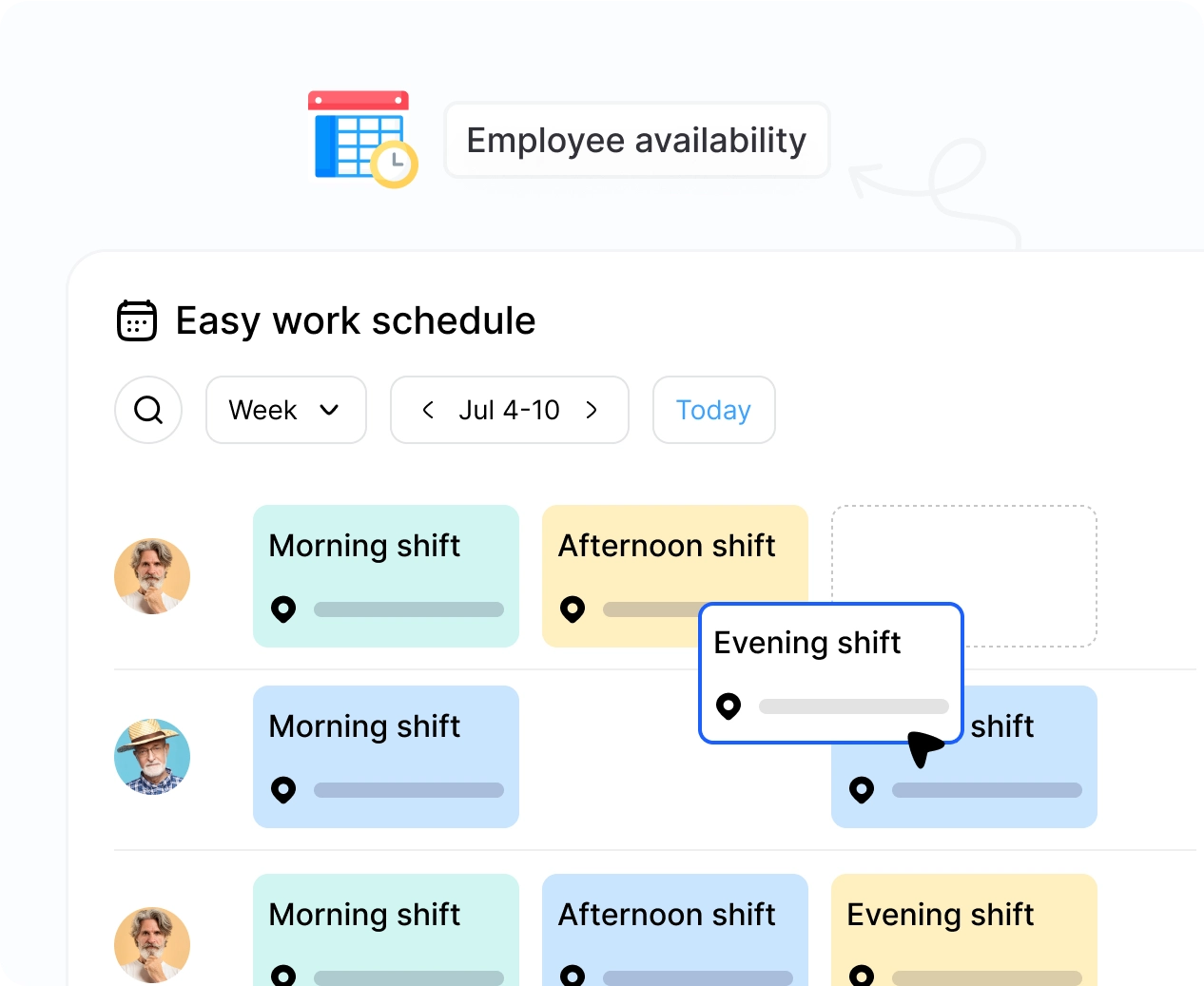Click location pin in second row right-hand shift card
This screenshot has width=1204, height=986.
point(862,789)
